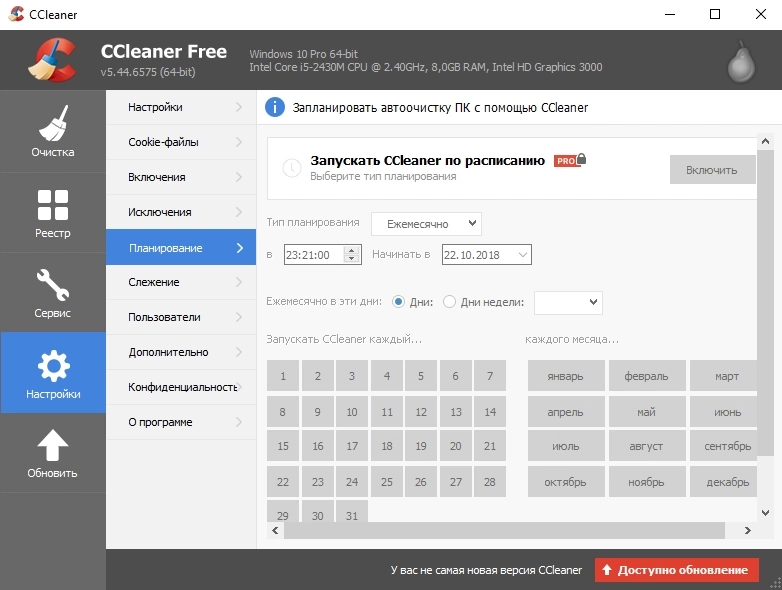Click the Доступно обновление button
The image size is (782, 590).
(x=676, y=570)
